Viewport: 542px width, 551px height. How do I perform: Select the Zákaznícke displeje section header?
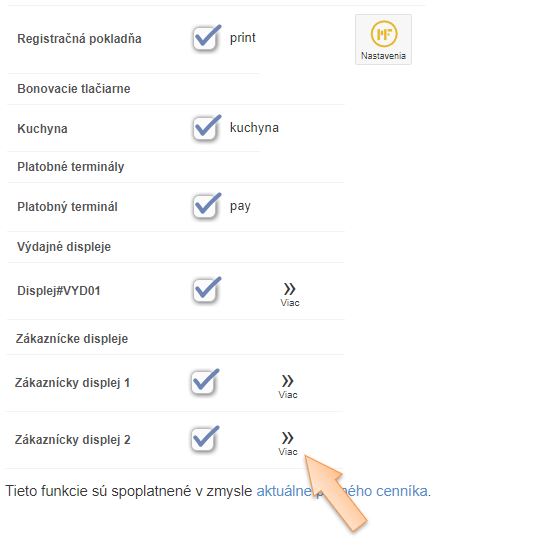(x=72, y=339)
